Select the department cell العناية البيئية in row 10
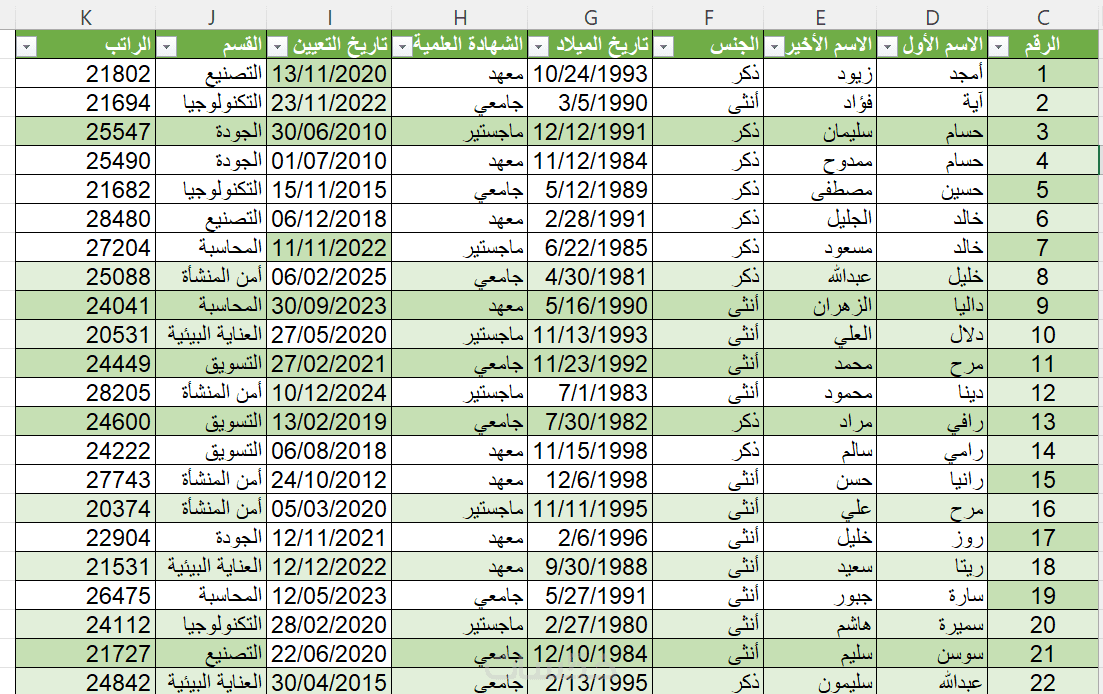 click(211, 335)
